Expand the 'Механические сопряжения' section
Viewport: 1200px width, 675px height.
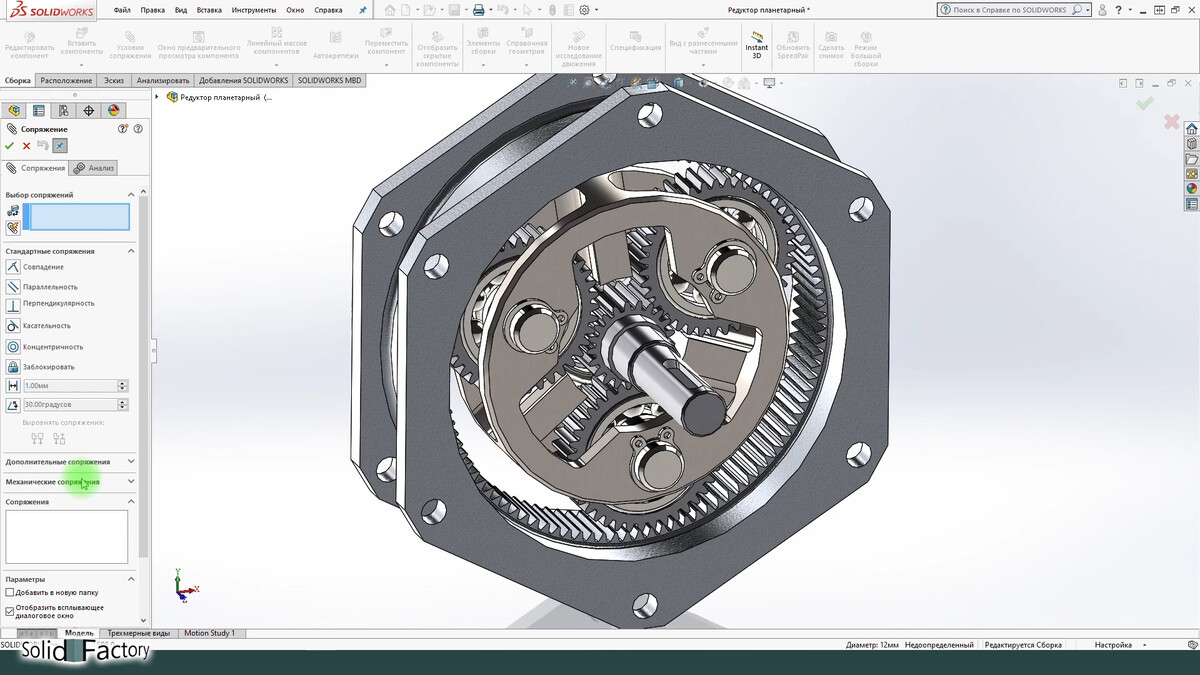(x=131, y=482)
